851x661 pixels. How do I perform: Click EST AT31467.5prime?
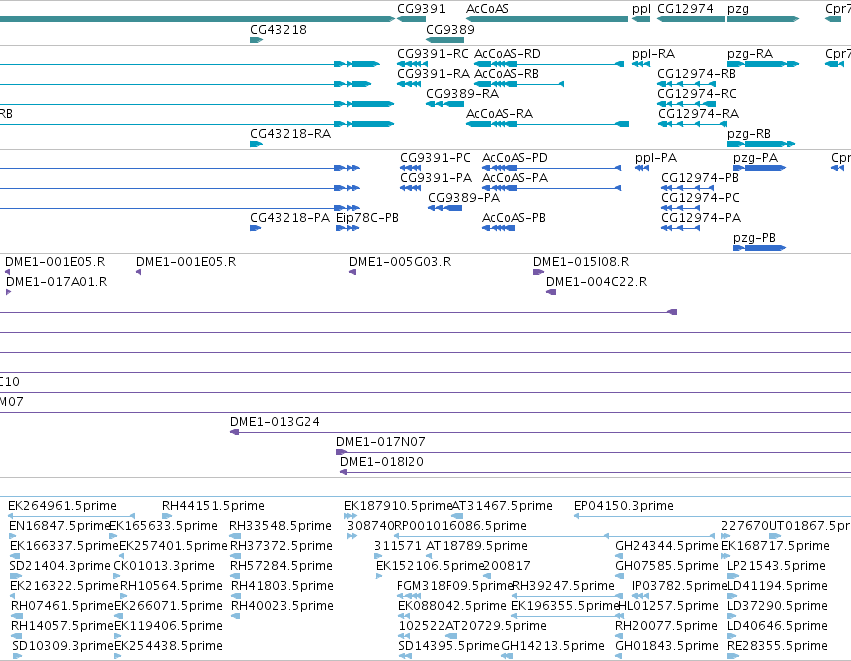click(501, 506)
